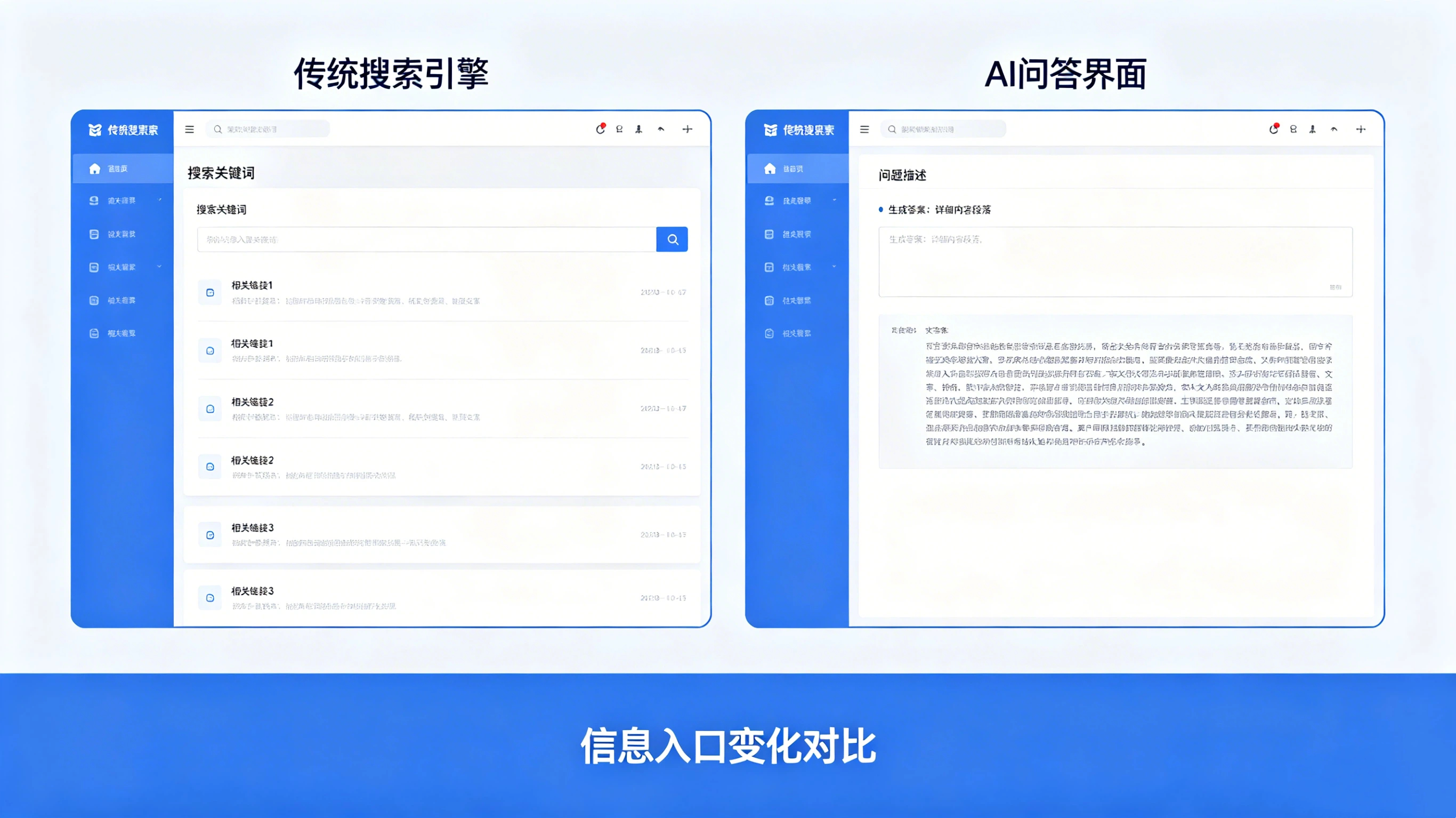The width and height of the screenshot is (1456, 818).
Task: Focus the header search box in AI问答界面 panel
Action: (x=943, y=129)
